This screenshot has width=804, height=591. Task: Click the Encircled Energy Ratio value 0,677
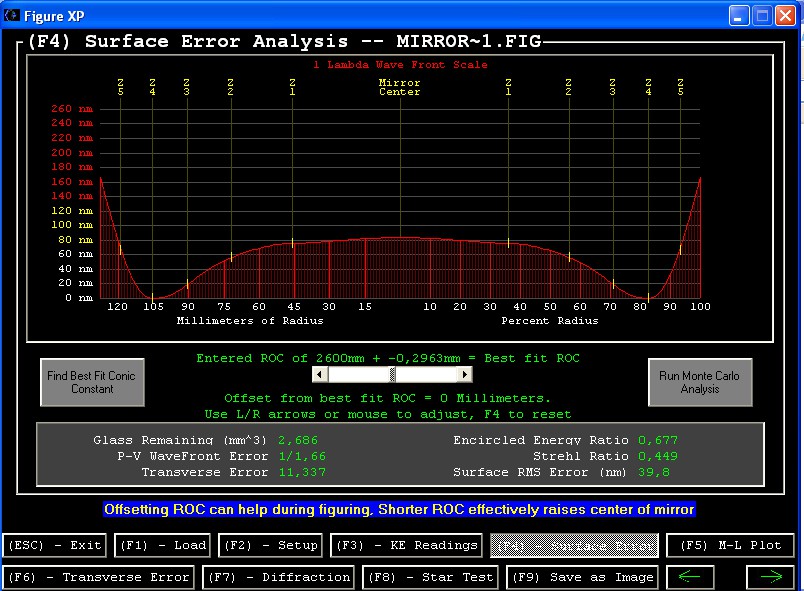pyautogui.click(x=658, y=440)
